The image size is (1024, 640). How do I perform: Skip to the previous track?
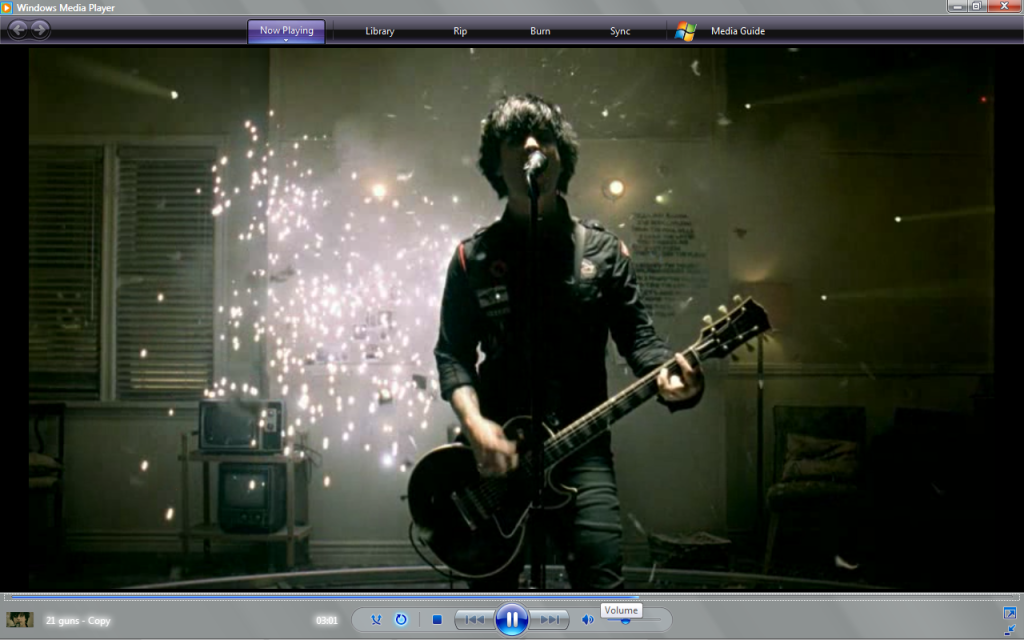tap(475, 620)
